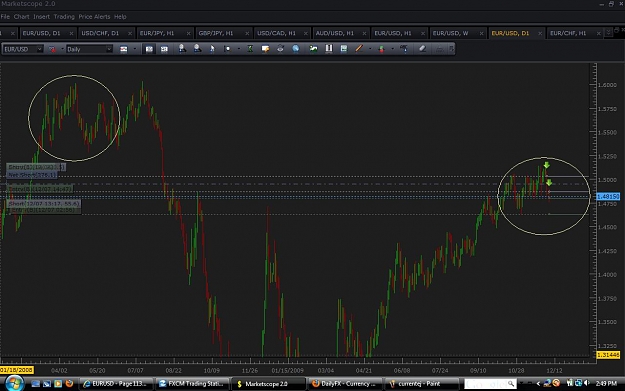Click the Net Short position label on chart
This screenshot has width=625, height=391.
click(32, 175)
